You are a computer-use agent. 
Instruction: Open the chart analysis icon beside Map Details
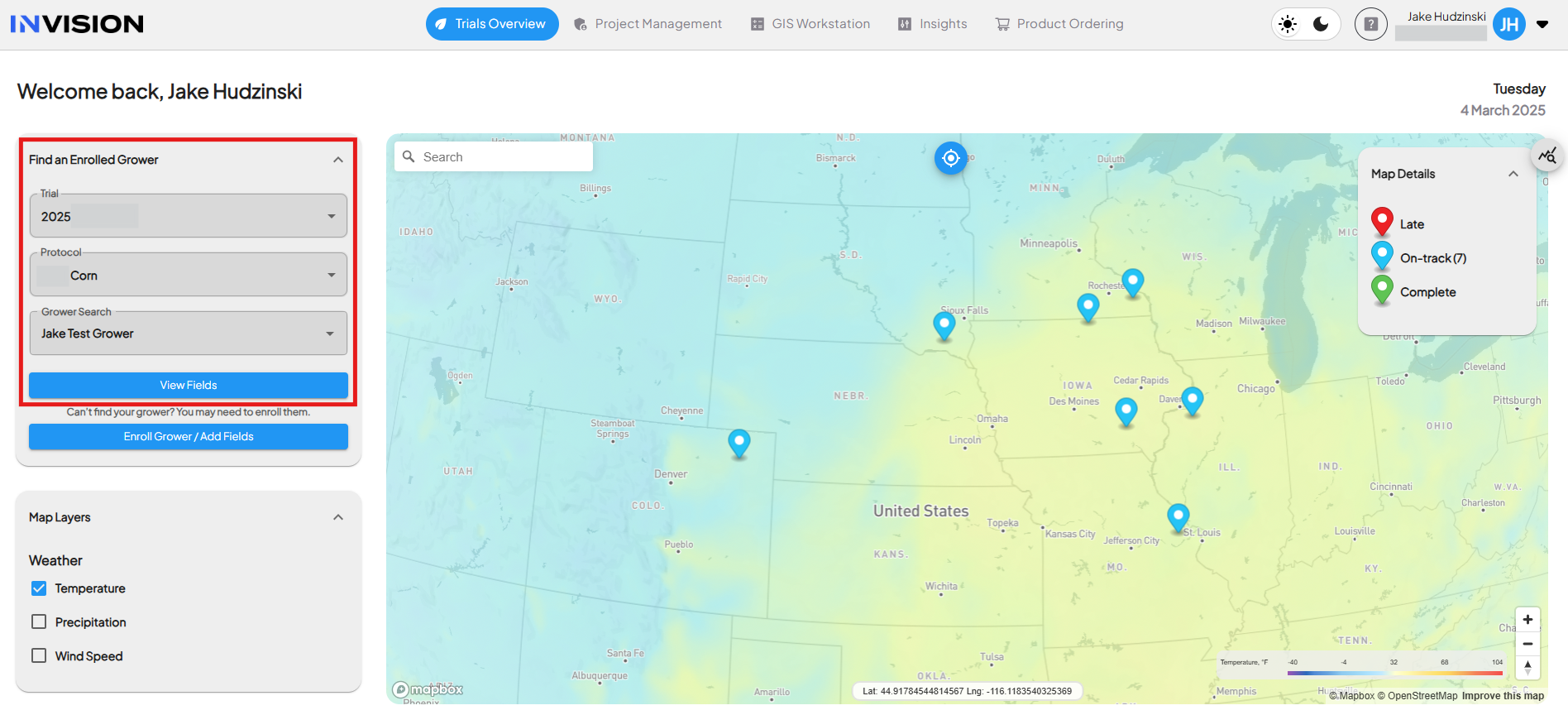tap(1547, 156)
